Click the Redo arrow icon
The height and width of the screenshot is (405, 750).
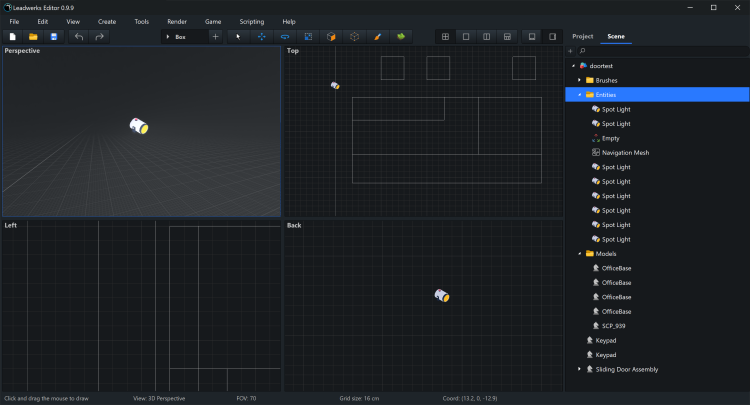click(x=99, y=37)
